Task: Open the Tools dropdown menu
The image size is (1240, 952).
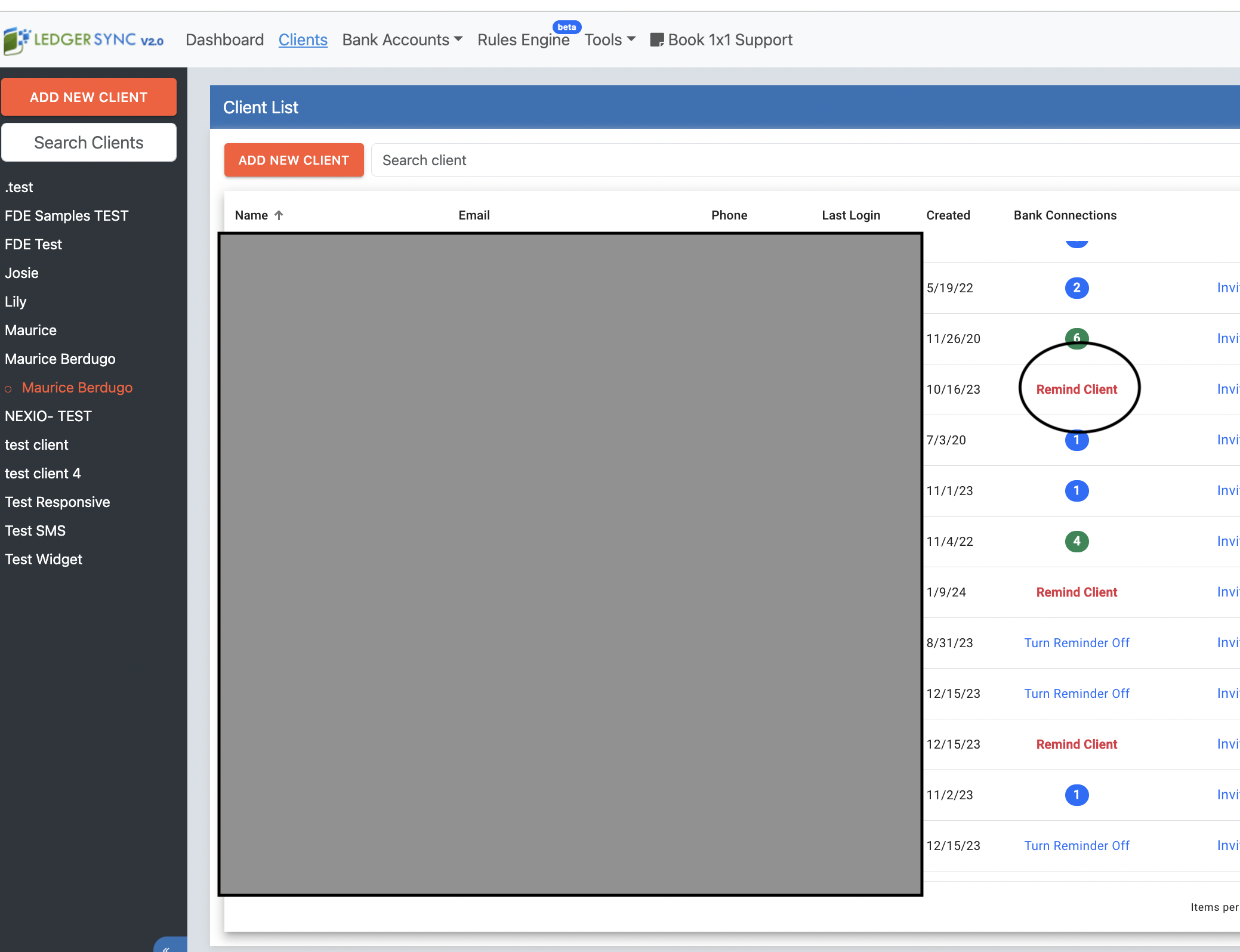Action: 609,40
